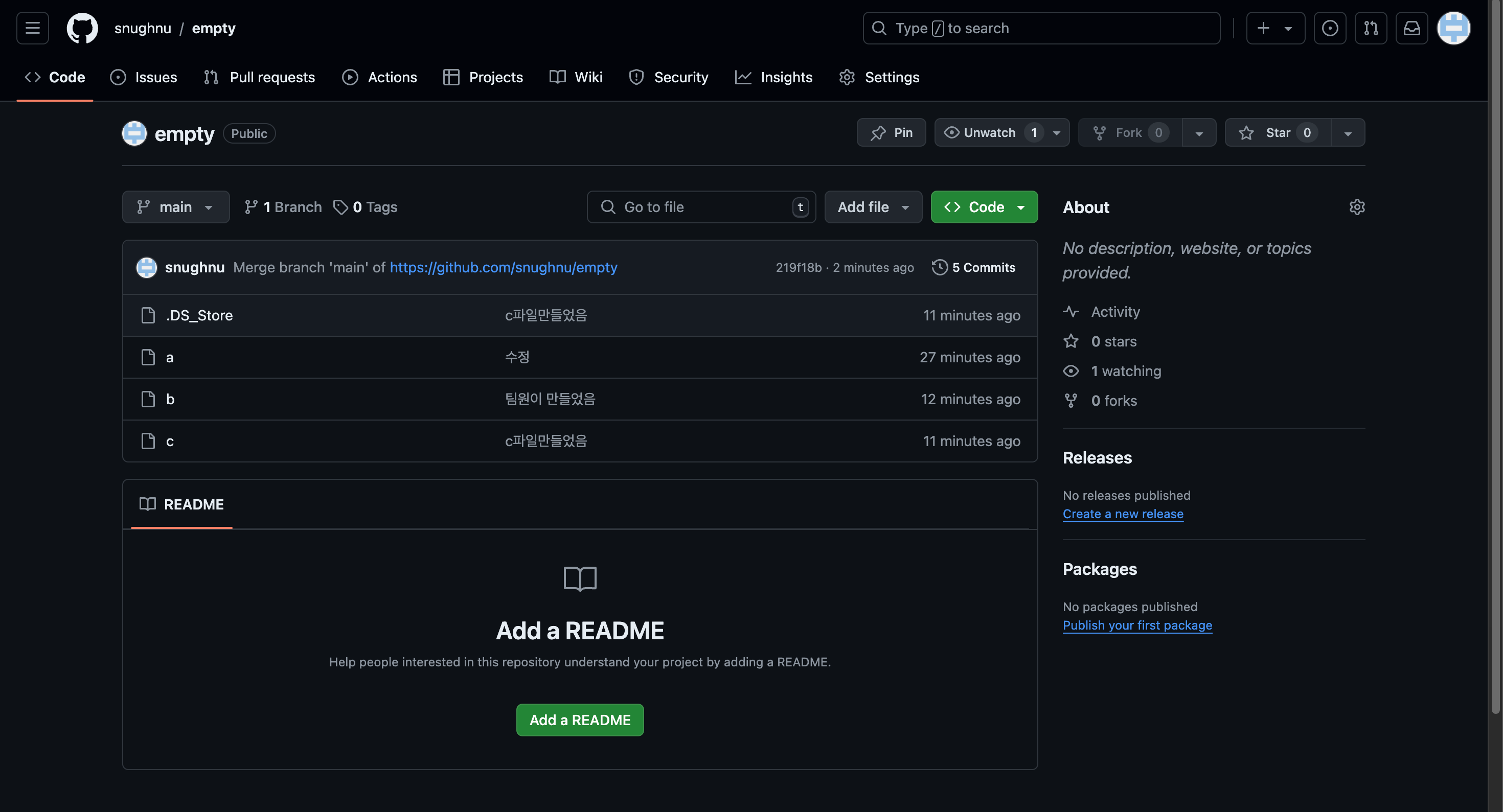Screen dimensions: 1503x812
Task: Open the notifications inbox icon
Action: tap(1411, 28)
